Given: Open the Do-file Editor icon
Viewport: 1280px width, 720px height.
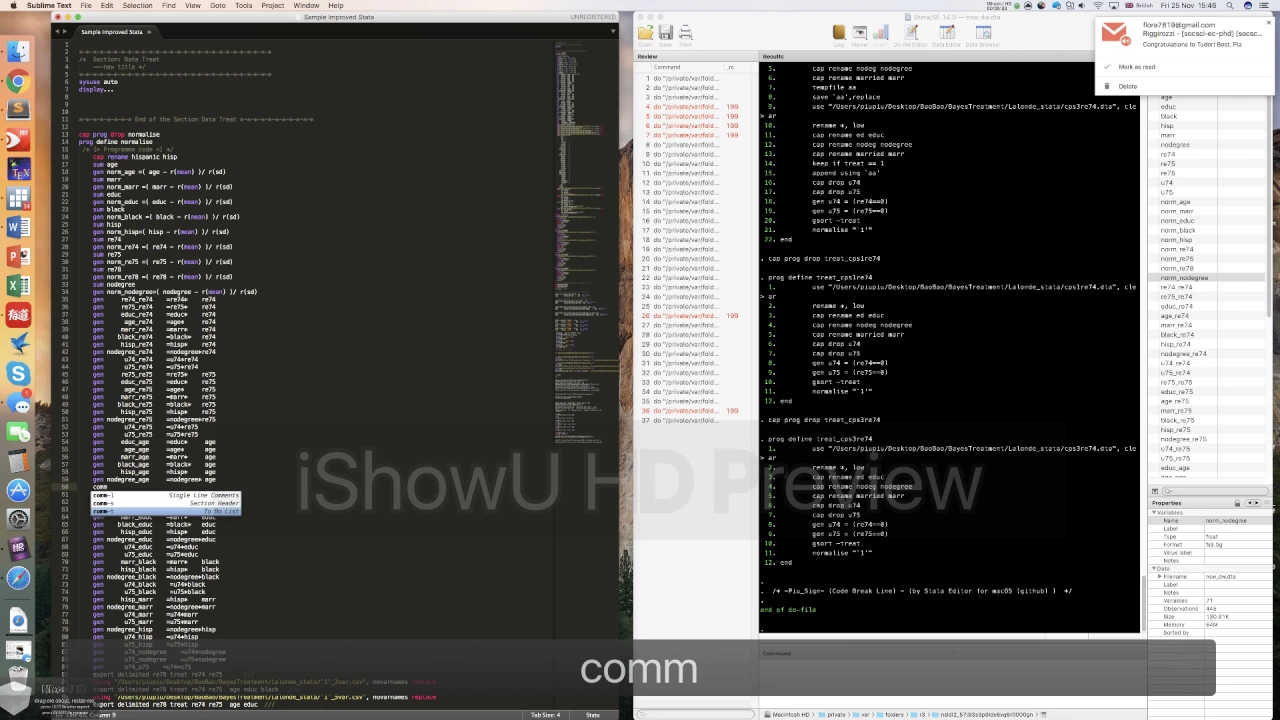Looking at the screenshot, I should tap(910, 35).
